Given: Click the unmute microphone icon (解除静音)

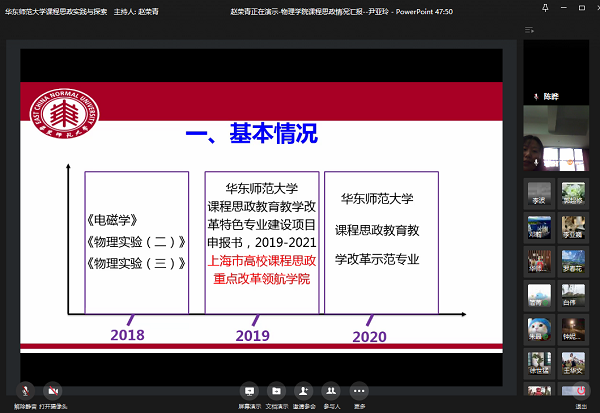Looking at the screenshot, I should tap(23, 391).
